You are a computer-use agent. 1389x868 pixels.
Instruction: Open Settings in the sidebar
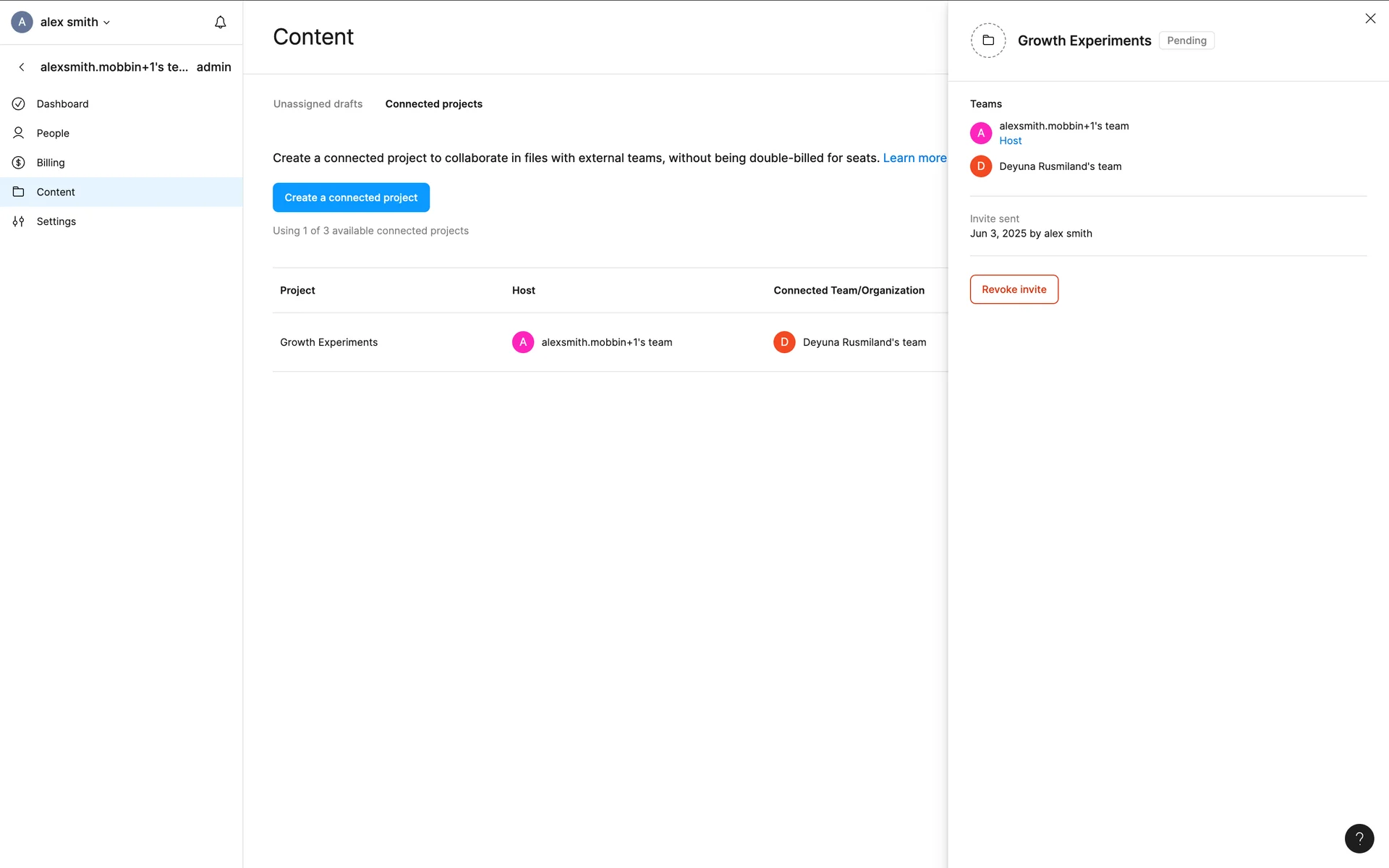[56, 221]
